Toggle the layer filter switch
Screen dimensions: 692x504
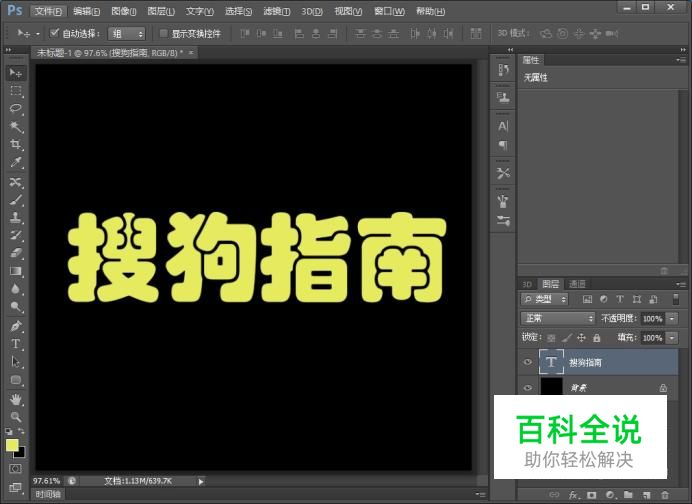tap(675, 299)
